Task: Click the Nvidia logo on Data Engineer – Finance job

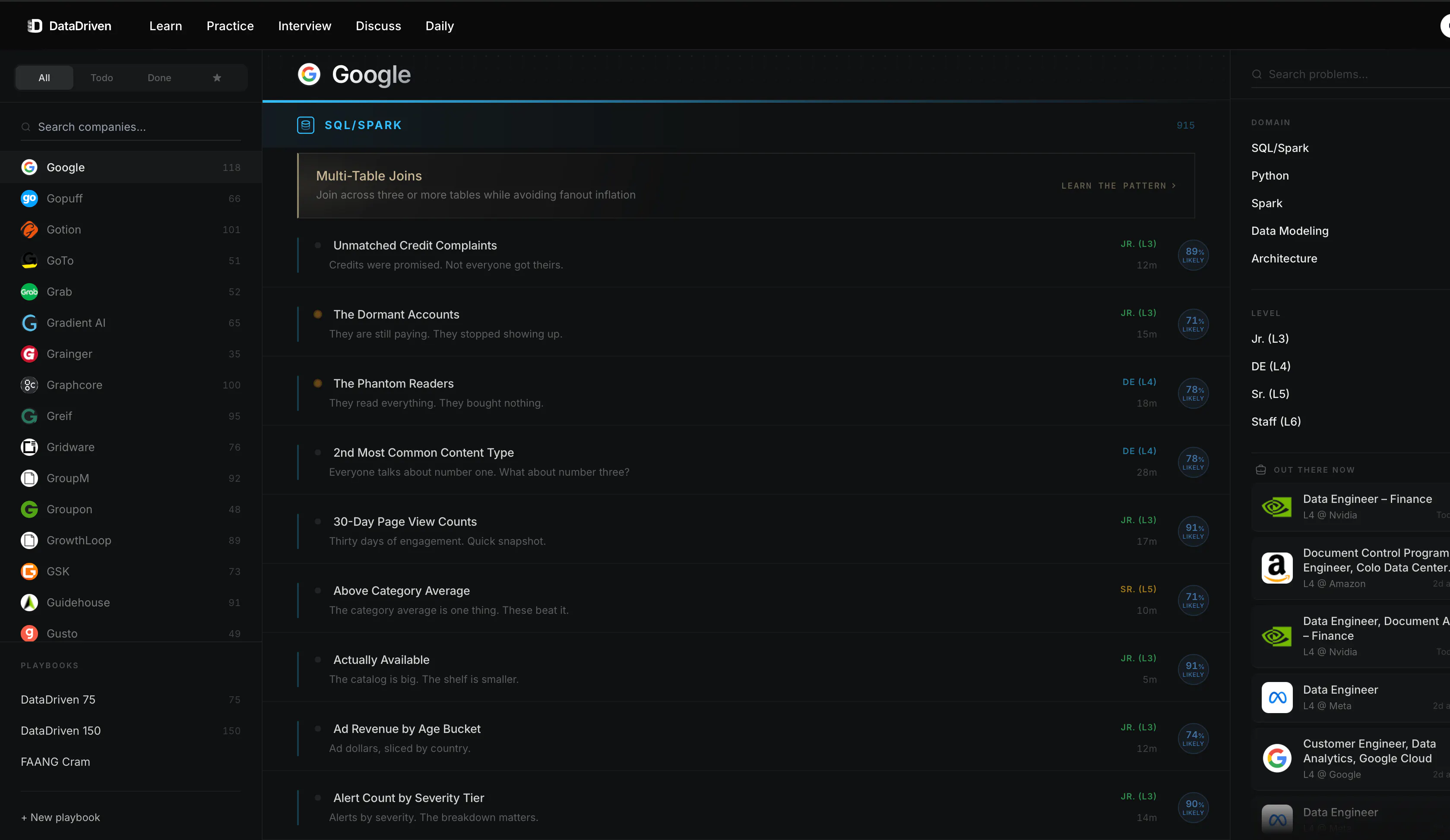Action: tap(1277, 507)
